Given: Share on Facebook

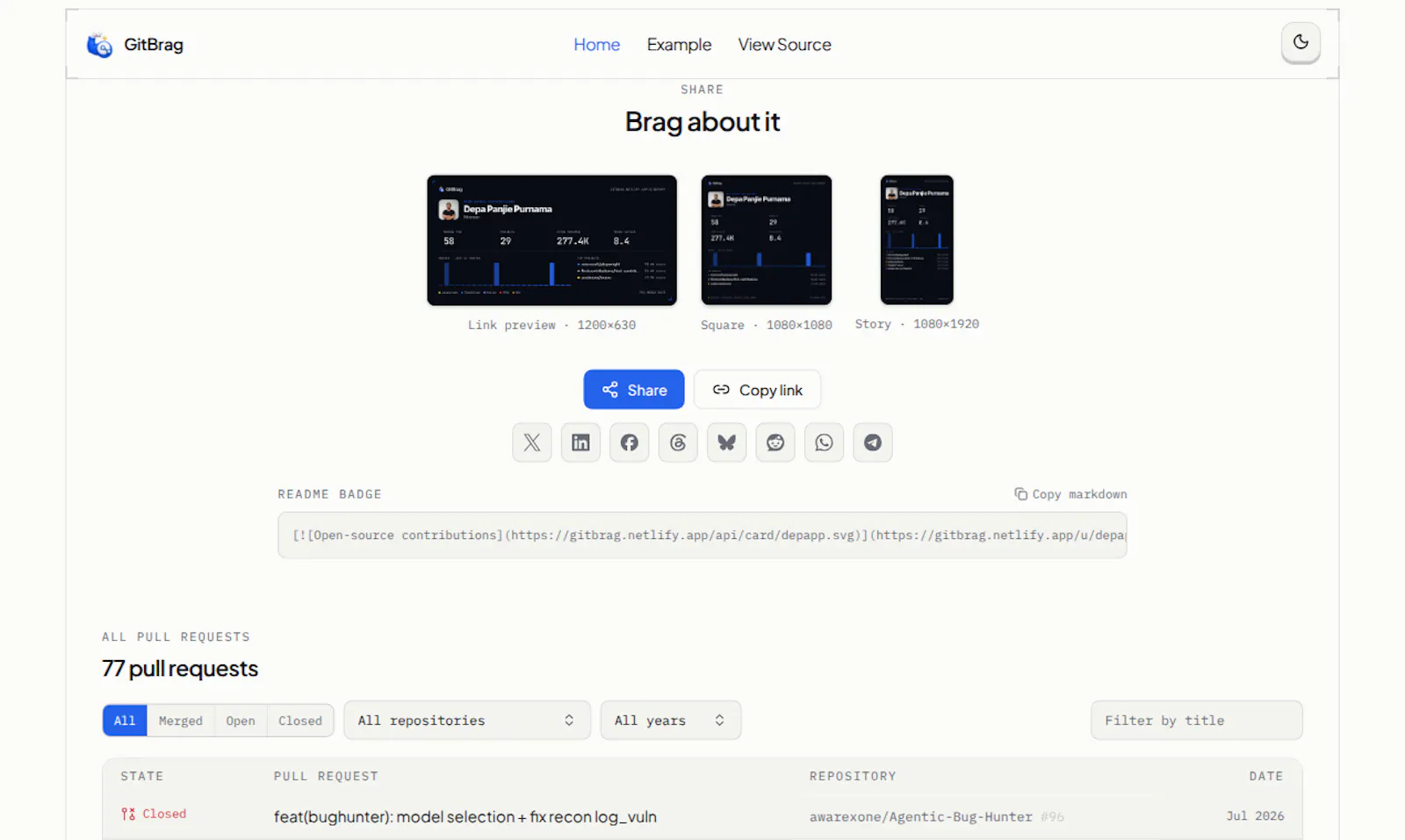Looking at the screenshot, I should click(x=630, y=442).
